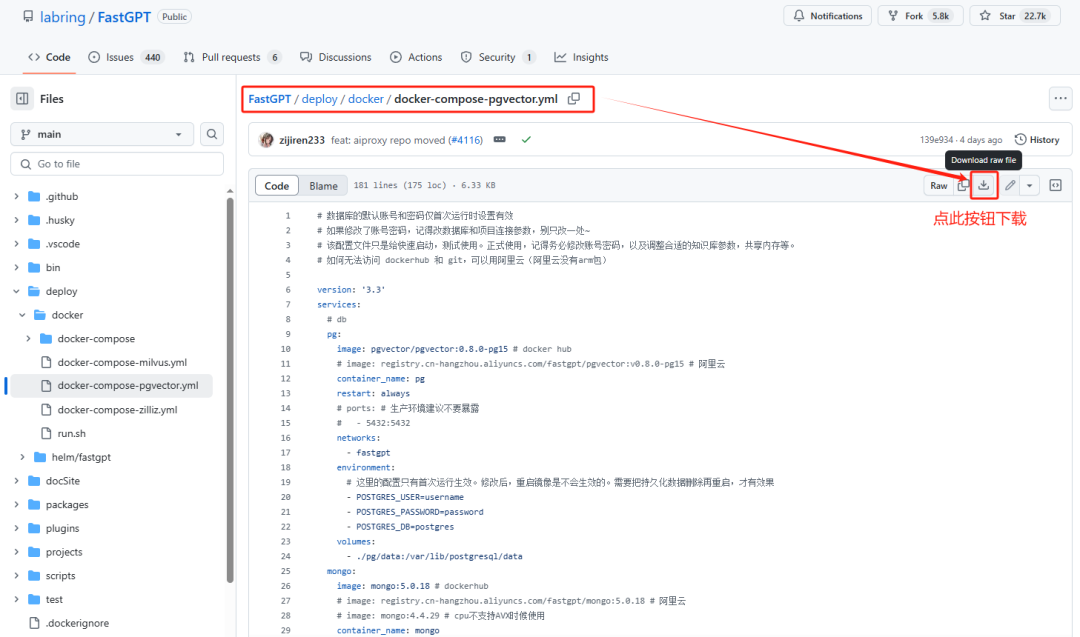The height and width of the screenshot is (637, 1080).
Task: Copy file path icon next to docker-compose-pgvector.yml
Action: (x=574, y=98)
